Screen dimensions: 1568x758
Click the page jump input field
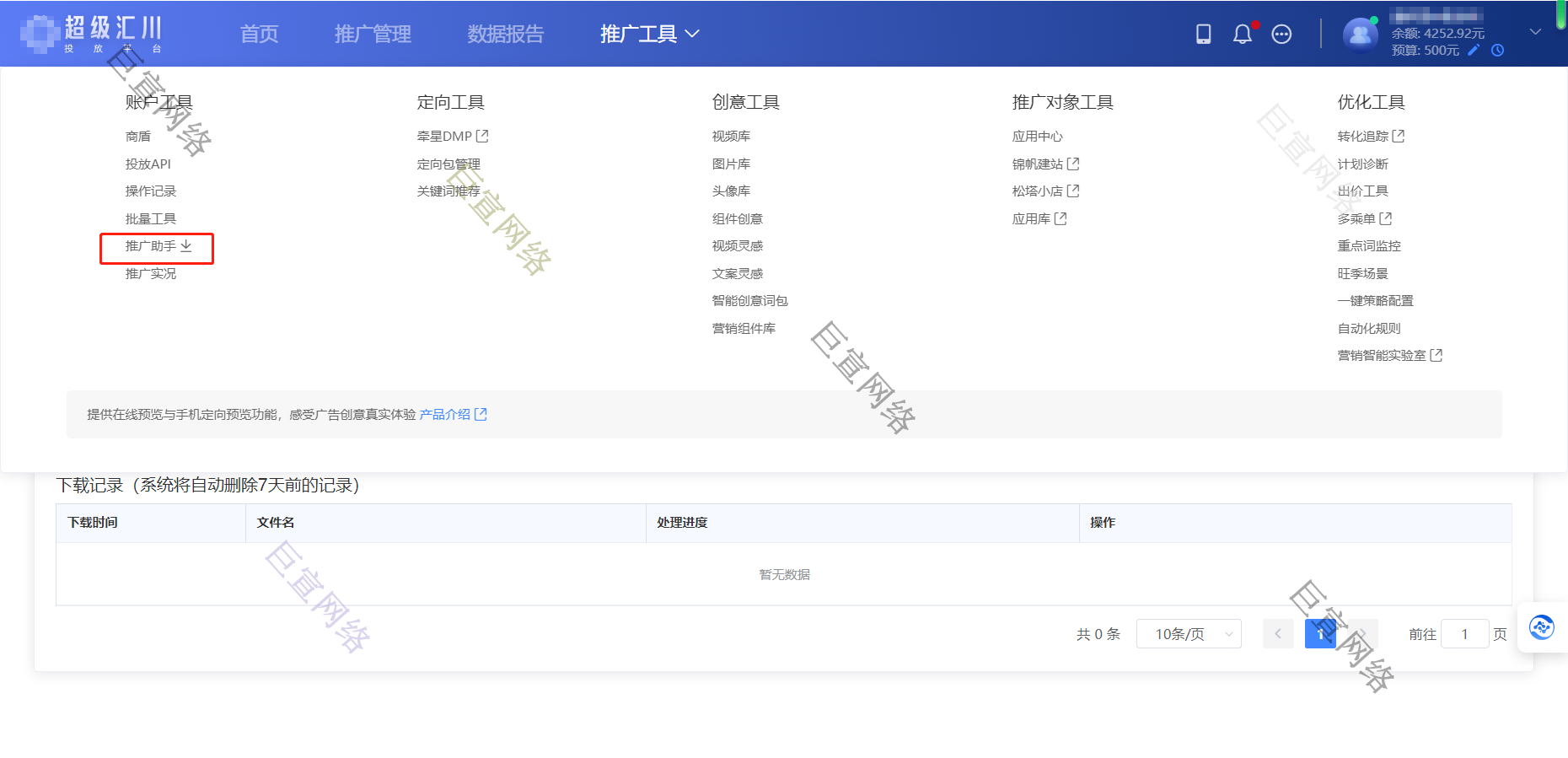point(1464,634)
